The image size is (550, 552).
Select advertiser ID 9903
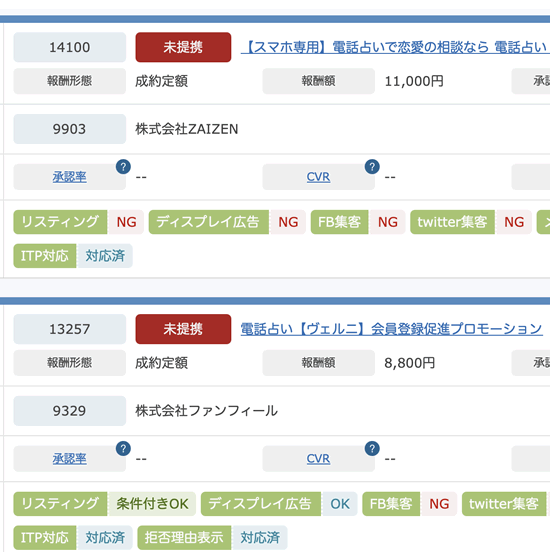click(x=70, y=129)
